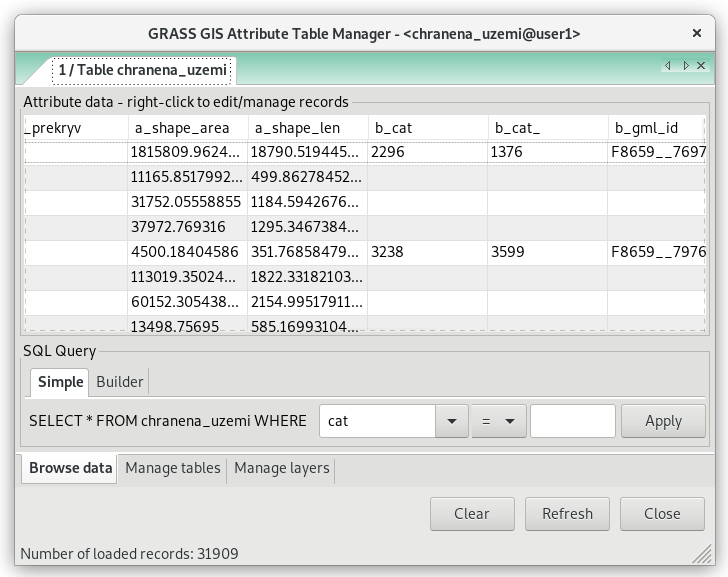This screenshot has height=577, width=728.
Task: Select cell 37972.769316
Action: 188,227
